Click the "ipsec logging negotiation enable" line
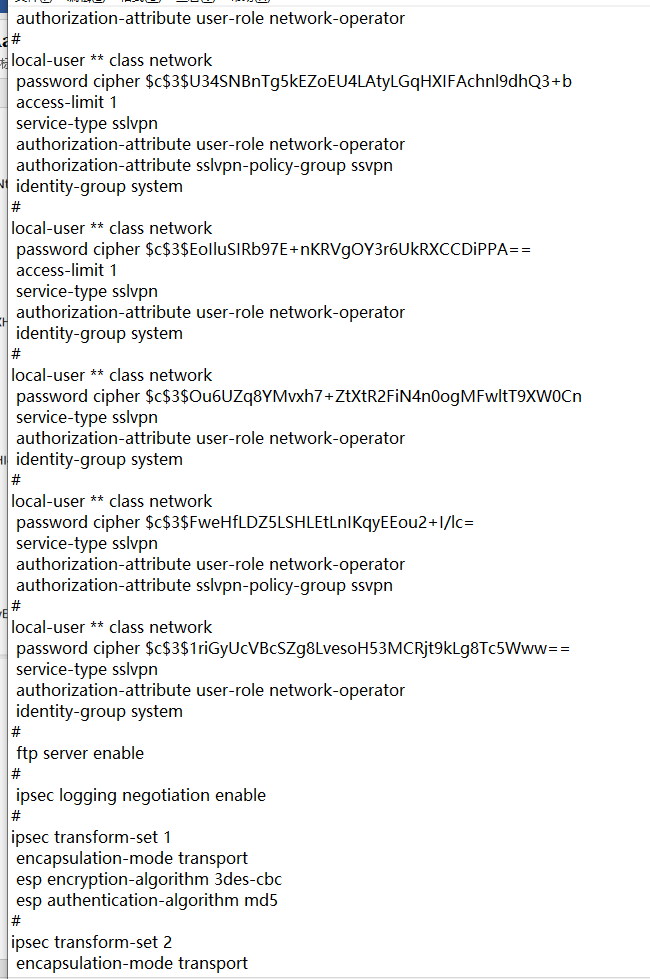The width and height of the screenshot is (650, 979). click(141, 795)
